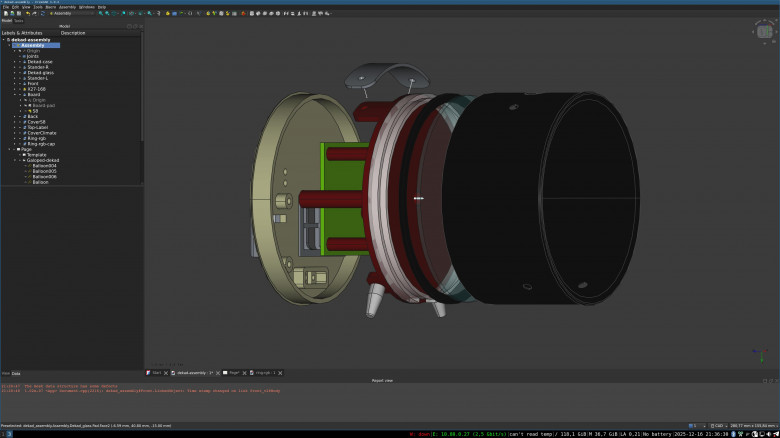This screenshot has height=438, width=780.
Task: Click the New document toolbar icon
Action: click(5, 13)
